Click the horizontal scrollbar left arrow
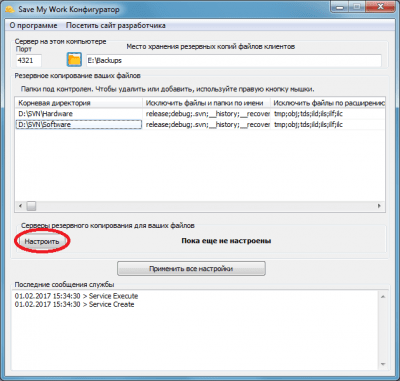This screenshot has height=381, width=400. (21, 206)
